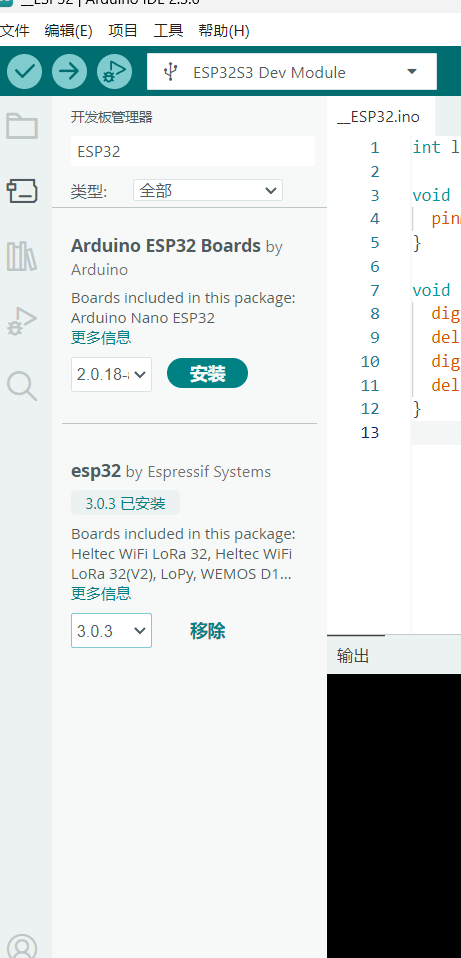Image resolution: width=461 pixels, height=958 pixels.
Task: Open the Debug sidebar panel icon
Action: click(22, 321)
